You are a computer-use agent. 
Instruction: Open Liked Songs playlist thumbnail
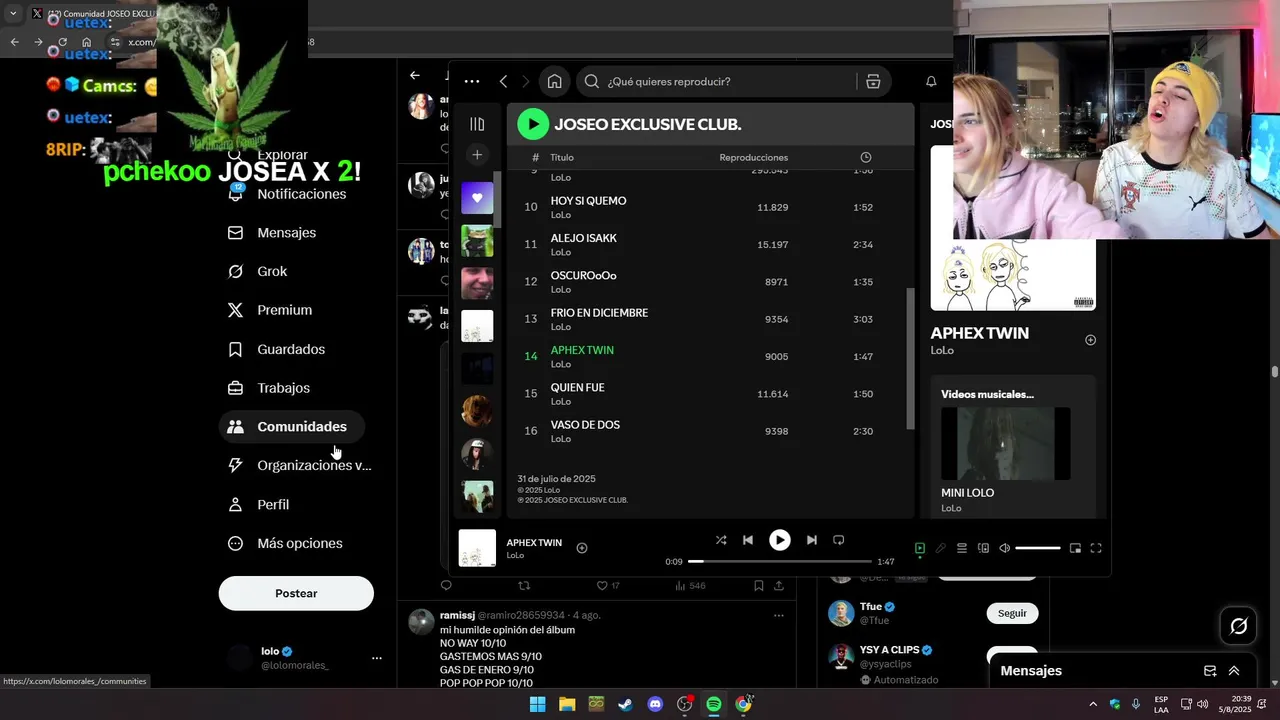(477, 198)
